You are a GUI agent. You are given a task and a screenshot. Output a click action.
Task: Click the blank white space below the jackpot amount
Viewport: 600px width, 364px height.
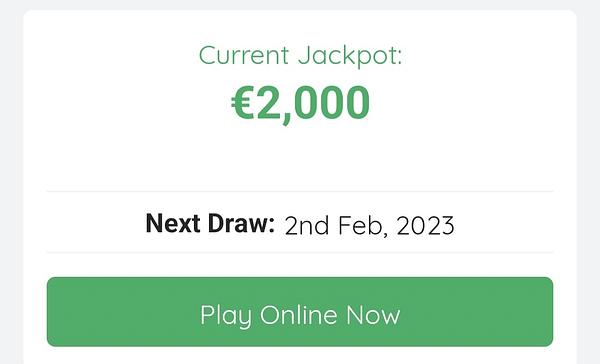tap(300, 157)
